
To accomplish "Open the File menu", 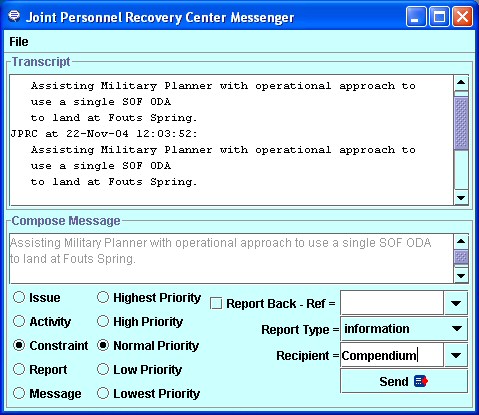I will pos(19,42).
